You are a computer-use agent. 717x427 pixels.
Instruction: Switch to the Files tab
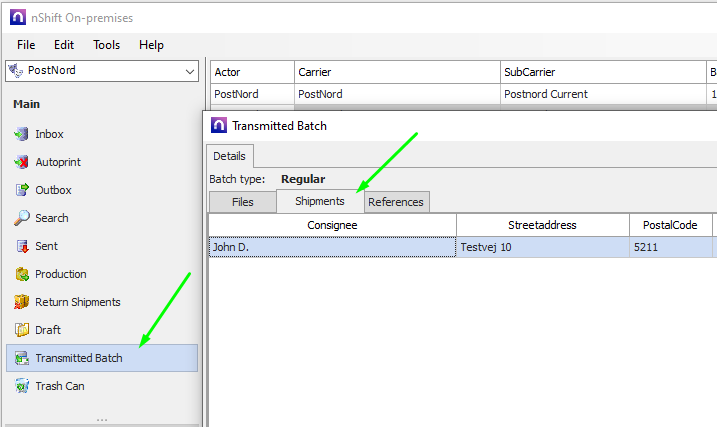(x=242, y=202)
